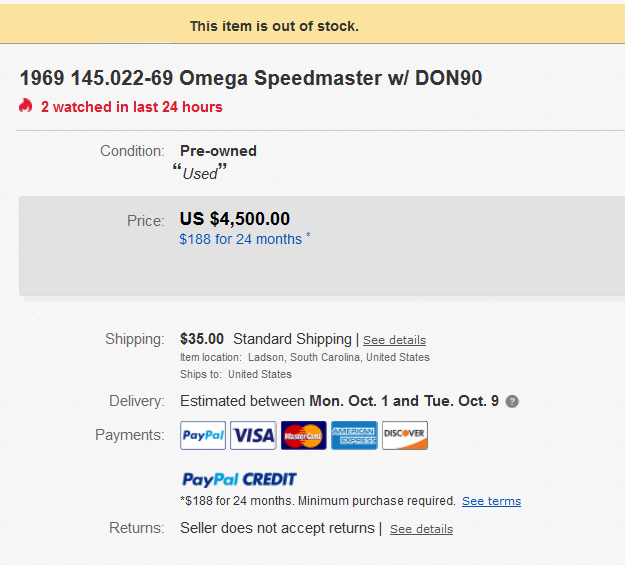Open PayPal Credit See terms link

click(x=491, y=501)
